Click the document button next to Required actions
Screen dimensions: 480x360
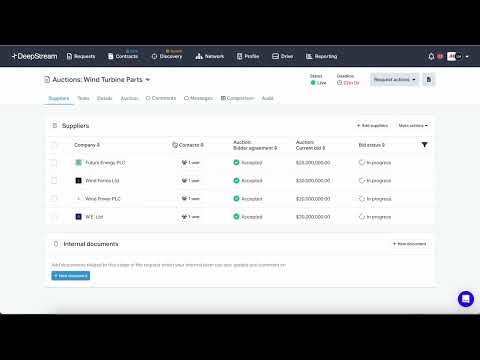429,80
